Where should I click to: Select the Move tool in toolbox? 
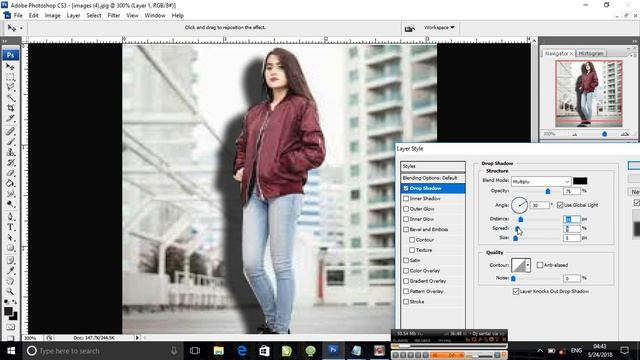(10, 66)
